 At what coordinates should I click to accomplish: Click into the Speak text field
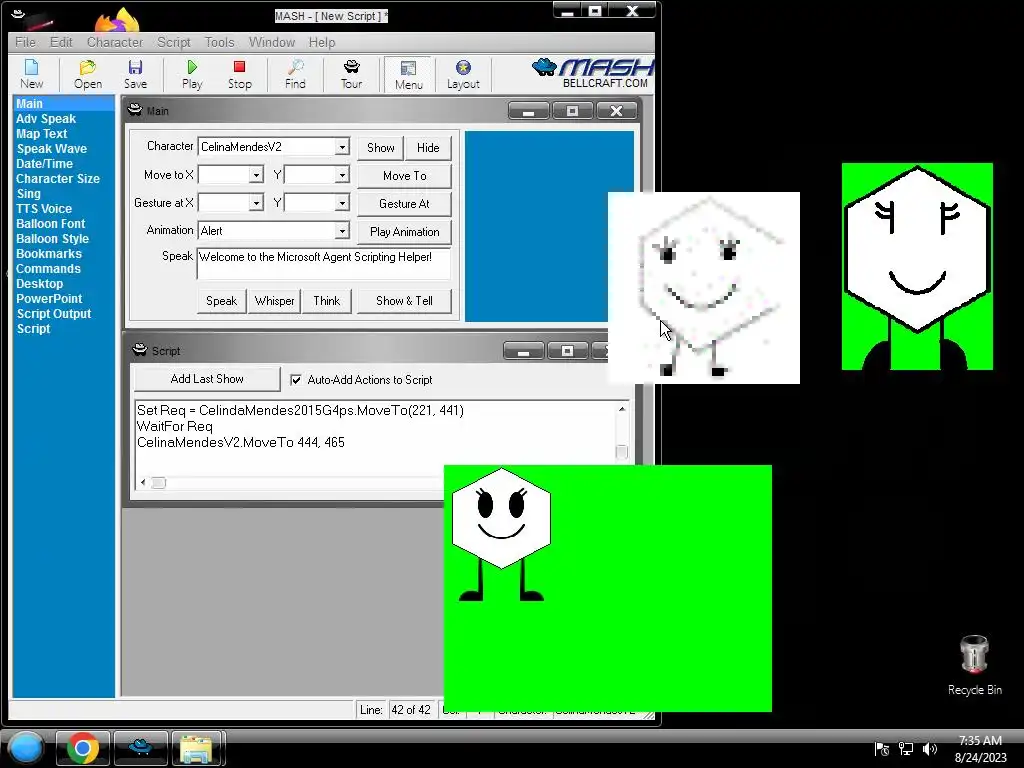(324, 263)
